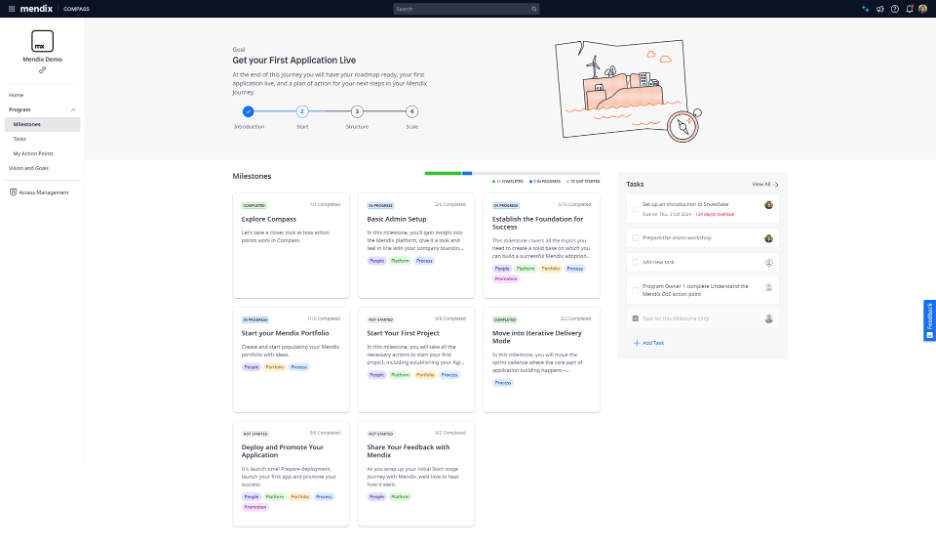Screen dimensions: 936x548
Task: Tick the 'add new task' checkbox
Action: coord(635,262)
